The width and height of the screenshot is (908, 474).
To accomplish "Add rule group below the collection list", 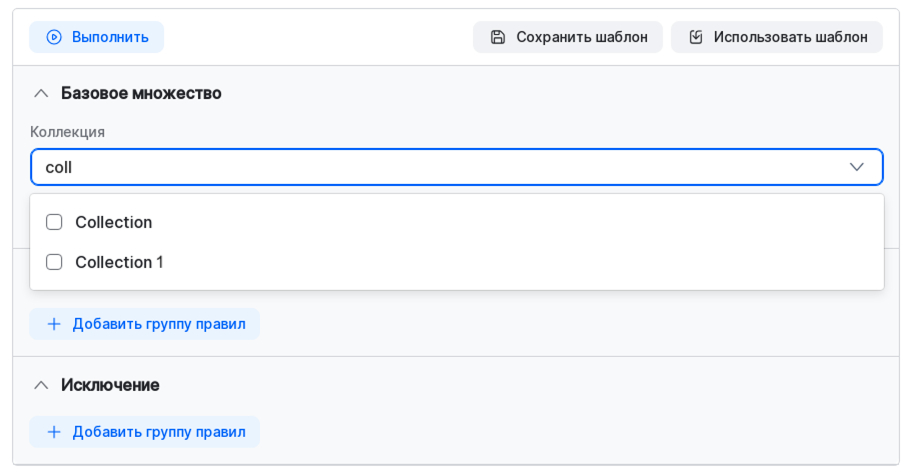I will tap(158, 324).
